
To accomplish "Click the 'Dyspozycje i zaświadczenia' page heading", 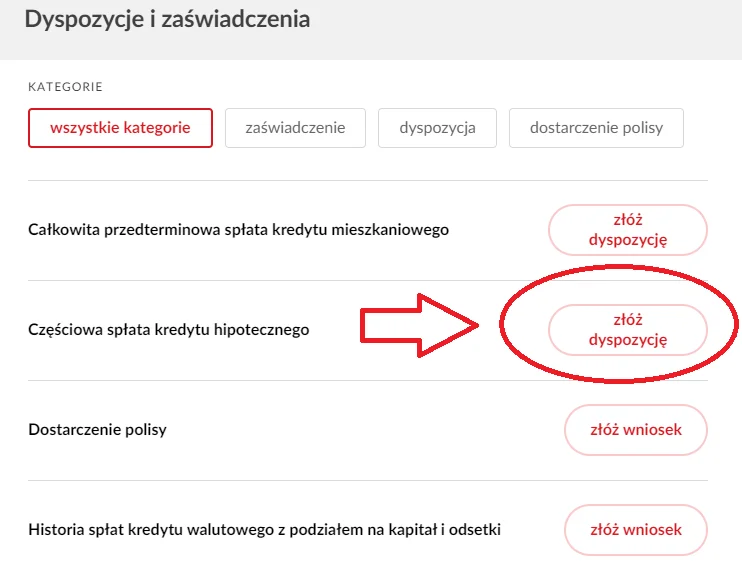I will 166,20.
